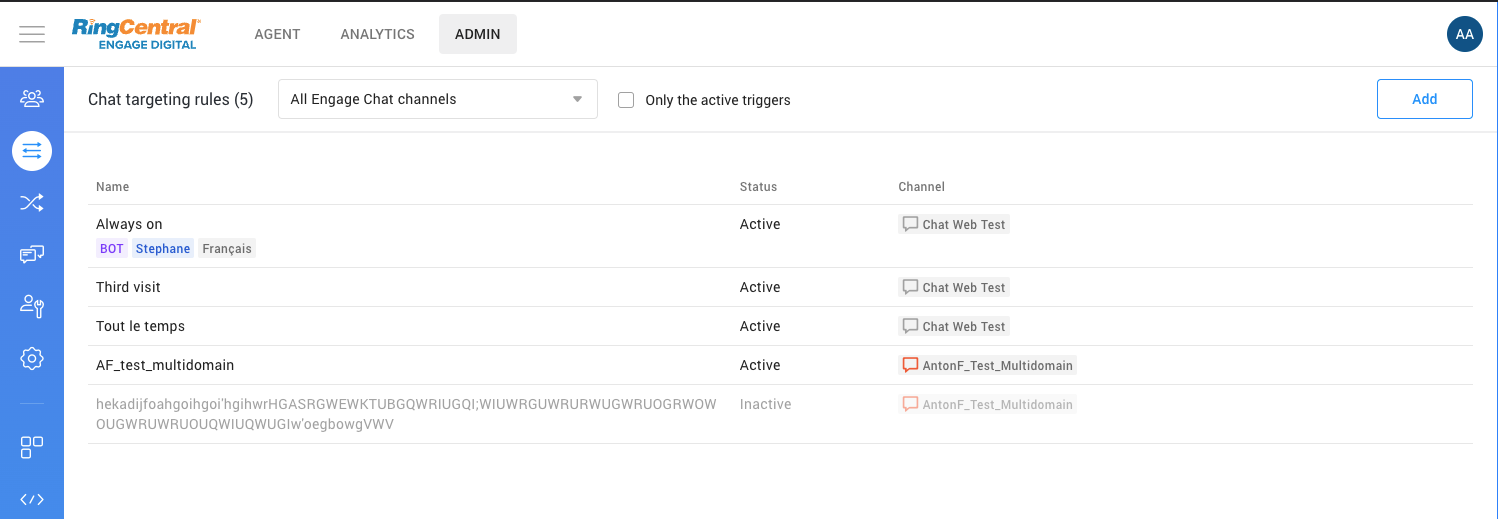1498x519 pixels.
Task: Open the hamburger menu
Action: (32, 34)
